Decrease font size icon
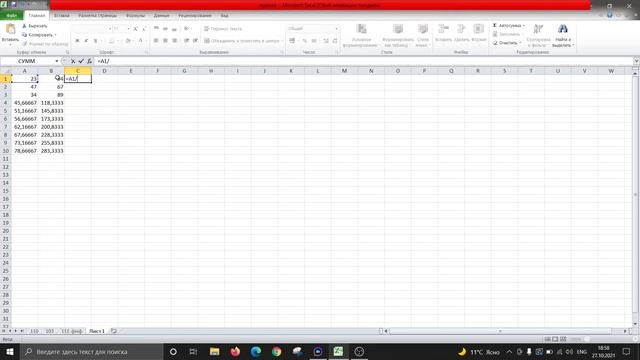The width and height of the screenshot is (640, 360). point(144,29)
